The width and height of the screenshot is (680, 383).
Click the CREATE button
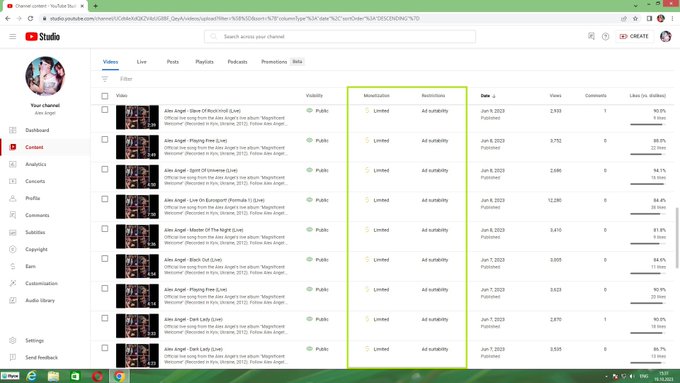pyautogui.click(x=634, y=36)
